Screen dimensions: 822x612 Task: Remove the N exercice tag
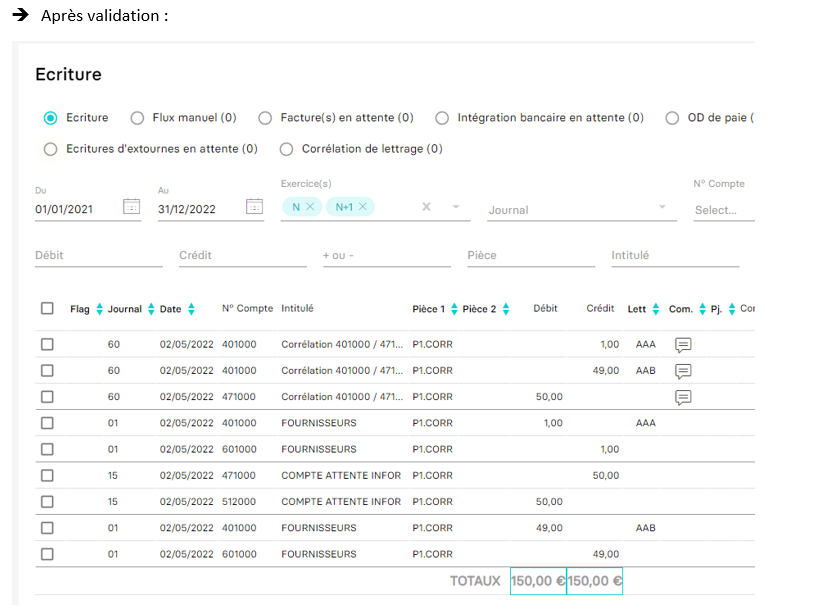point(310,207)
